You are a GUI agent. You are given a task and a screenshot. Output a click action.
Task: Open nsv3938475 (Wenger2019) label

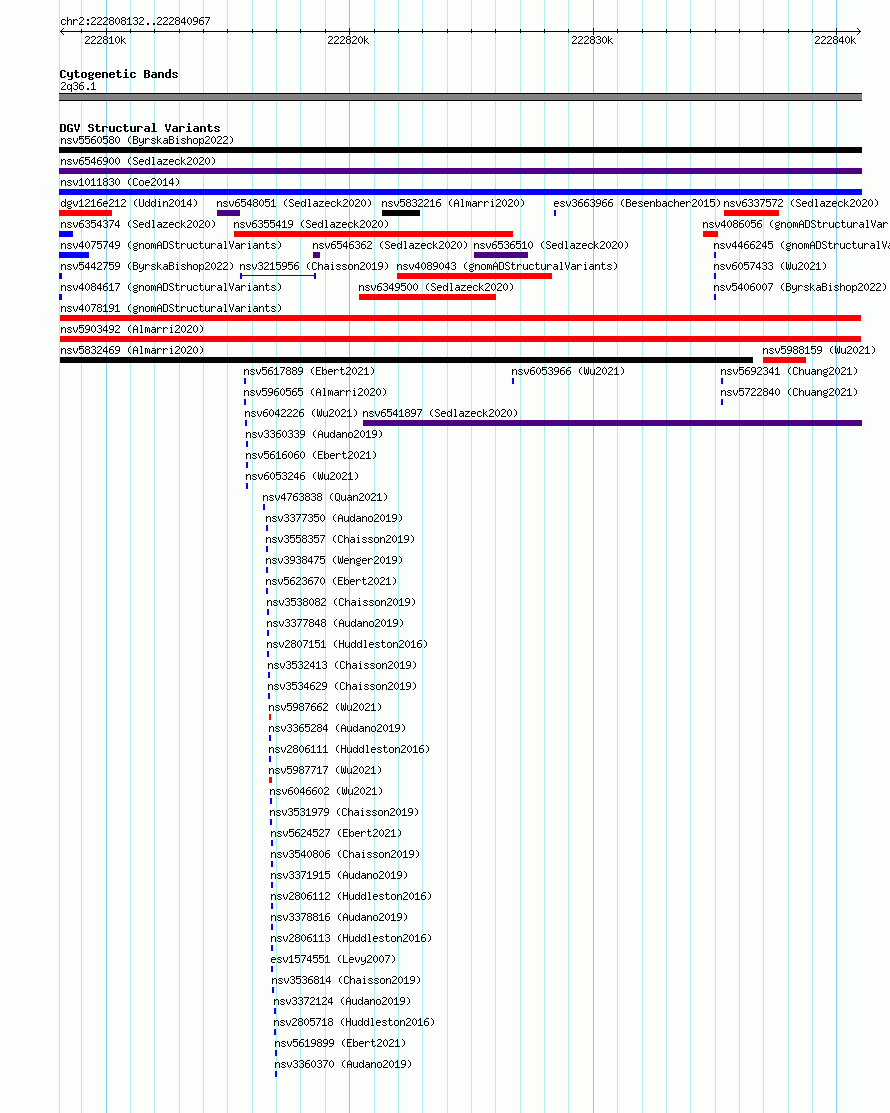334,560
